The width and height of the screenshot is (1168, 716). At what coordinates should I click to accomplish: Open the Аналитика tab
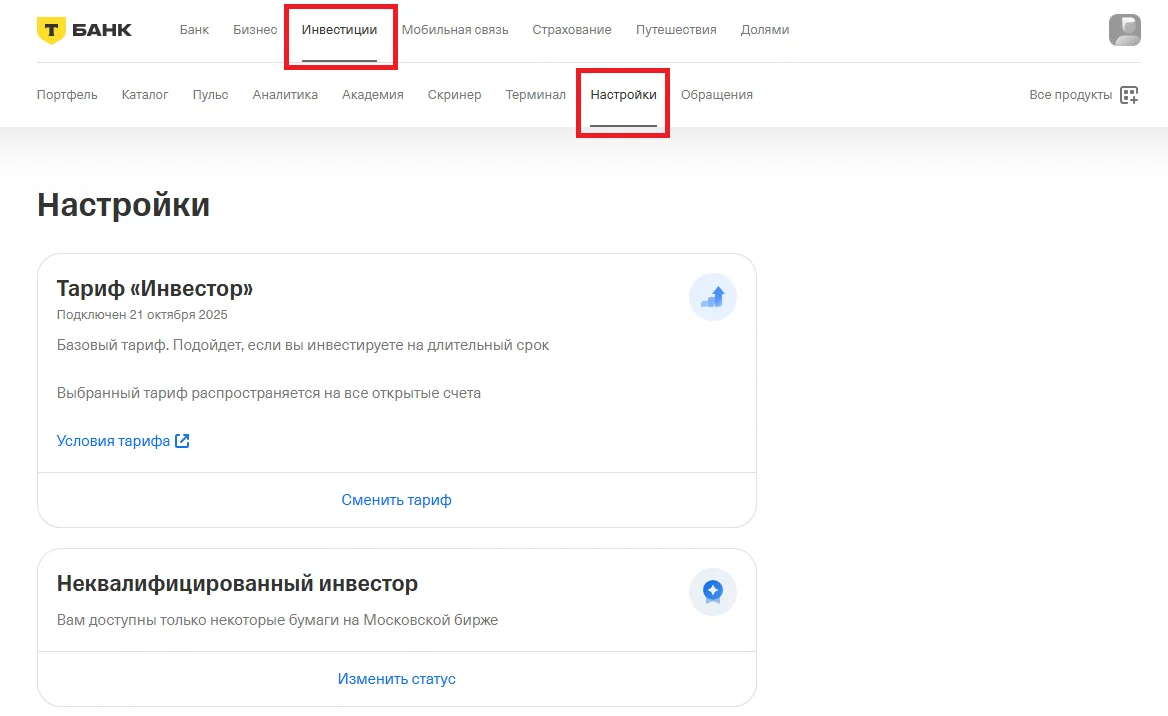coord(285,95)
